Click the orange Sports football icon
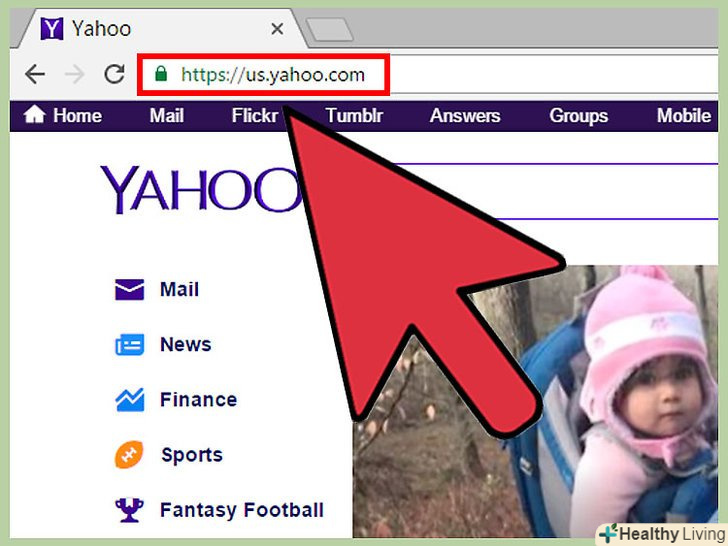 click(x=129, y=455)
